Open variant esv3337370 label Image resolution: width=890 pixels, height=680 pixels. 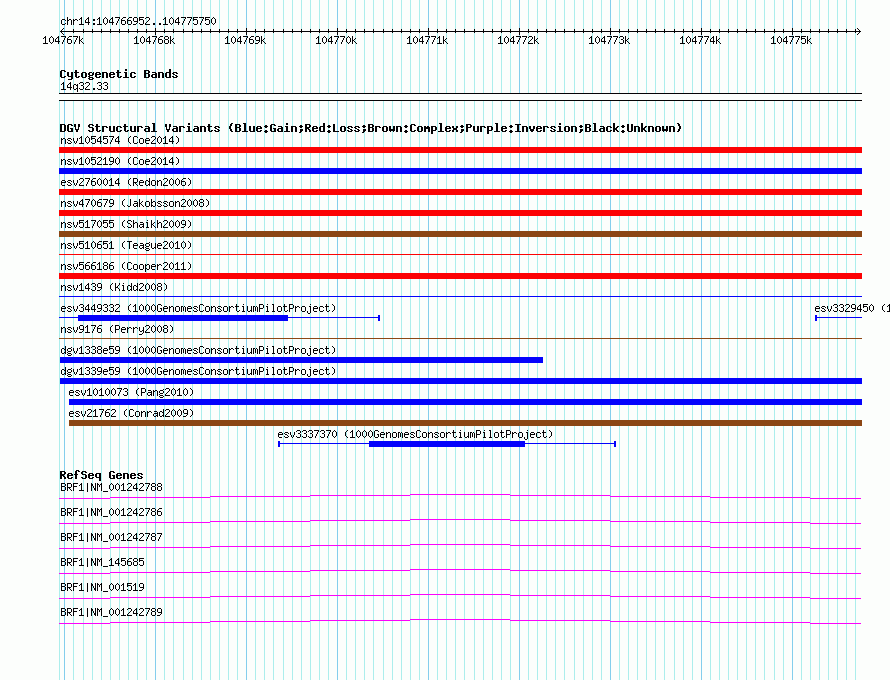pyautogui.click(x=415, y=434)
